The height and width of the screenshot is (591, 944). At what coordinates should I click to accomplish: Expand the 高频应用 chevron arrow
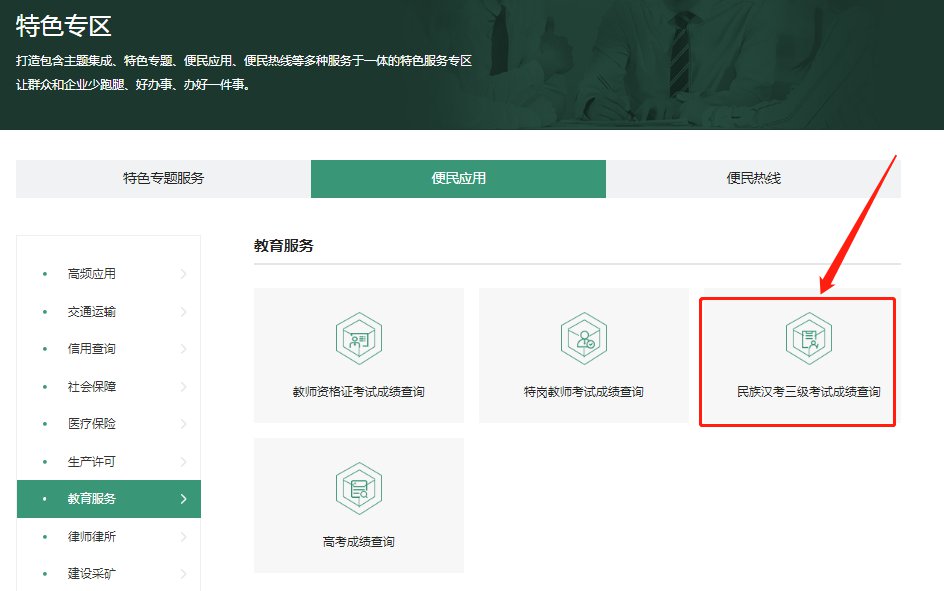click(x=183, y=274)
